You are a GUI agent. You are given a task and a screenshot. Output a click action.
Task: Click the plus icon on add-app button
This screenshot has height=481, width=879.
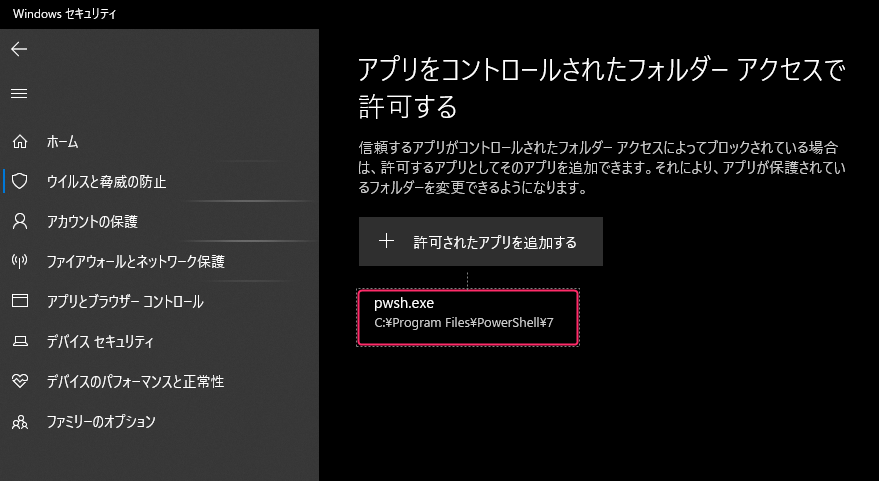pos(386,242)
